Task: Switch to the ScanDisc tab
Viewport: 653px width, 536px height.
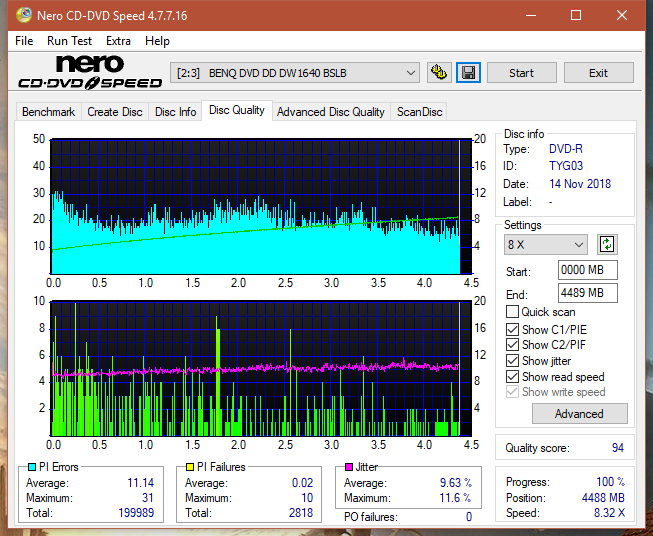Action: [419, 112]
